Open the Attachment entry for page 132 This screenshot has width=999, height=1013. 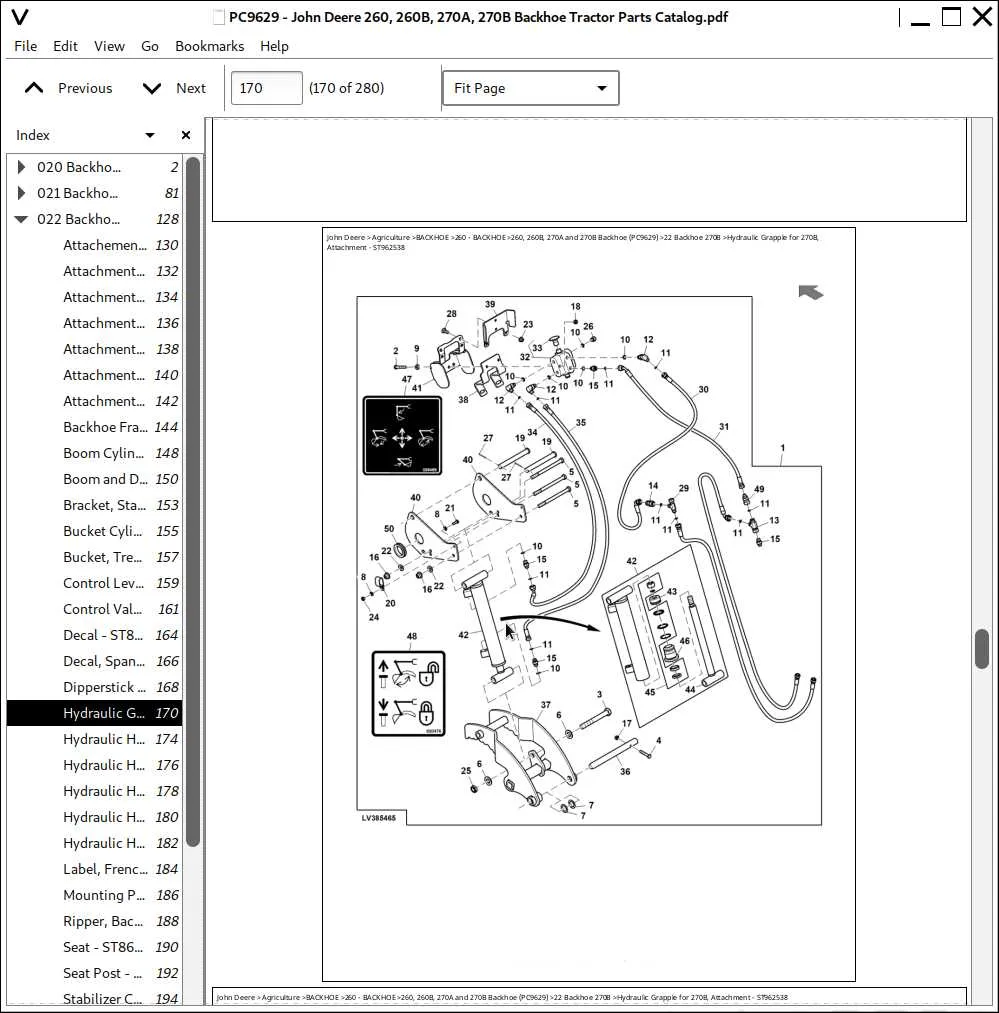pos(95,271)
